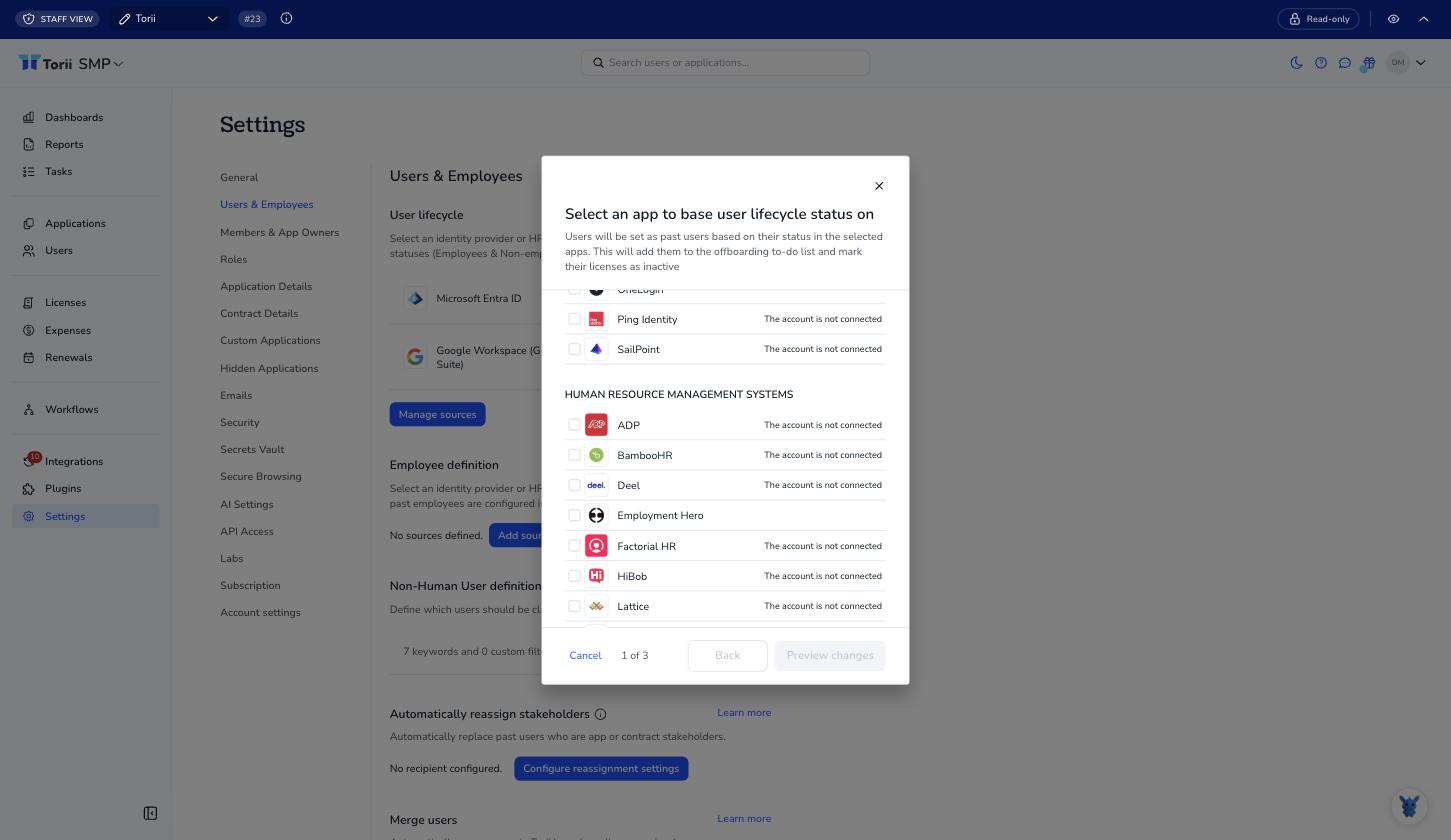Collapse the staff bar with up chevron

point(1424,19)
